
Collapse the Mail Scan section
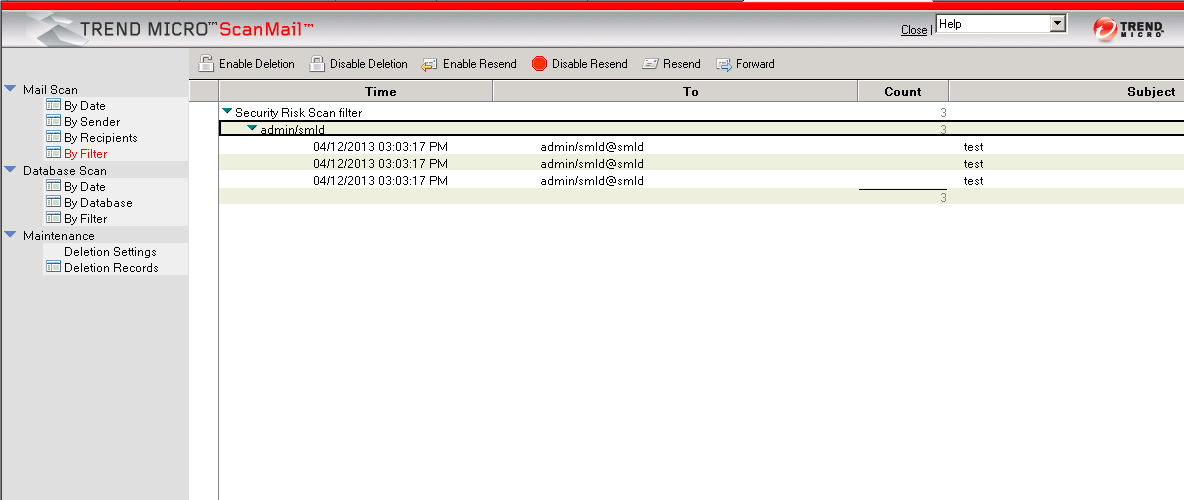click(10, 89)
